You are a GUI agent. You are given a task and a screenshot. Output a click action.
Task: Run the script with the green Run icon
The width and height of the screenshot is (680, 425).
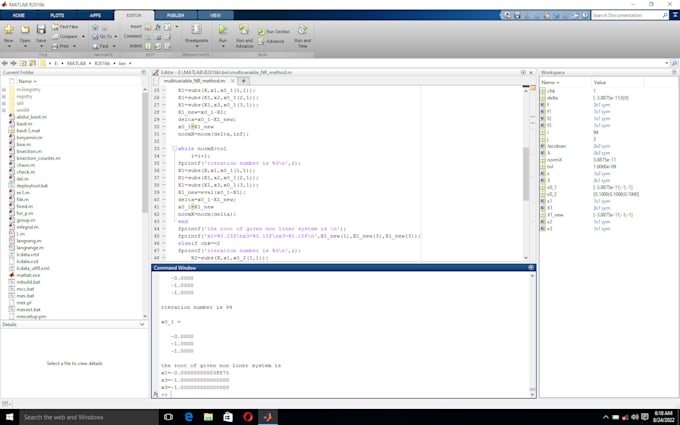222,29
